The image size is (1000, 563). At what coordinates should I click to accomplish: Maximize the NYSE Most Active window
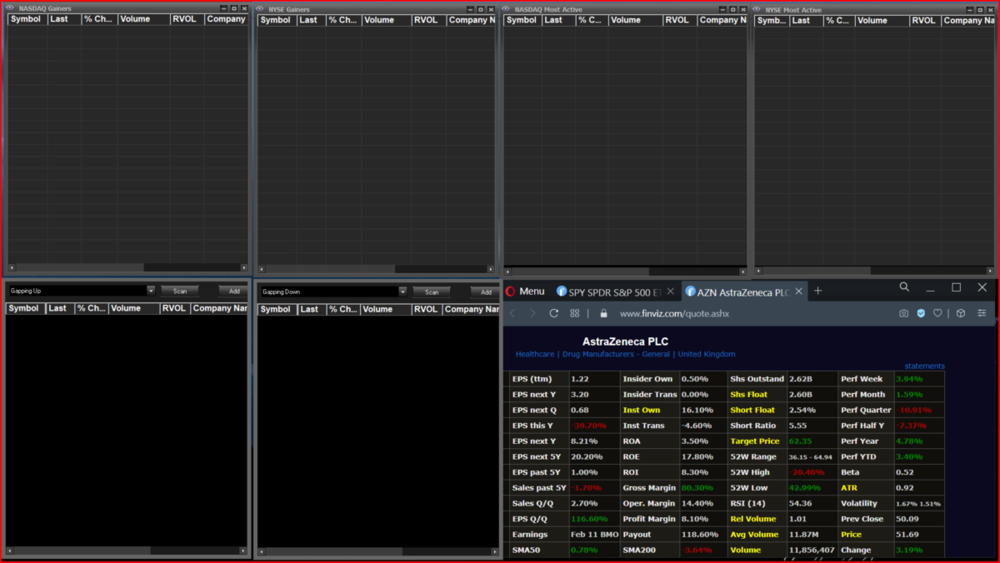point(980,10)
